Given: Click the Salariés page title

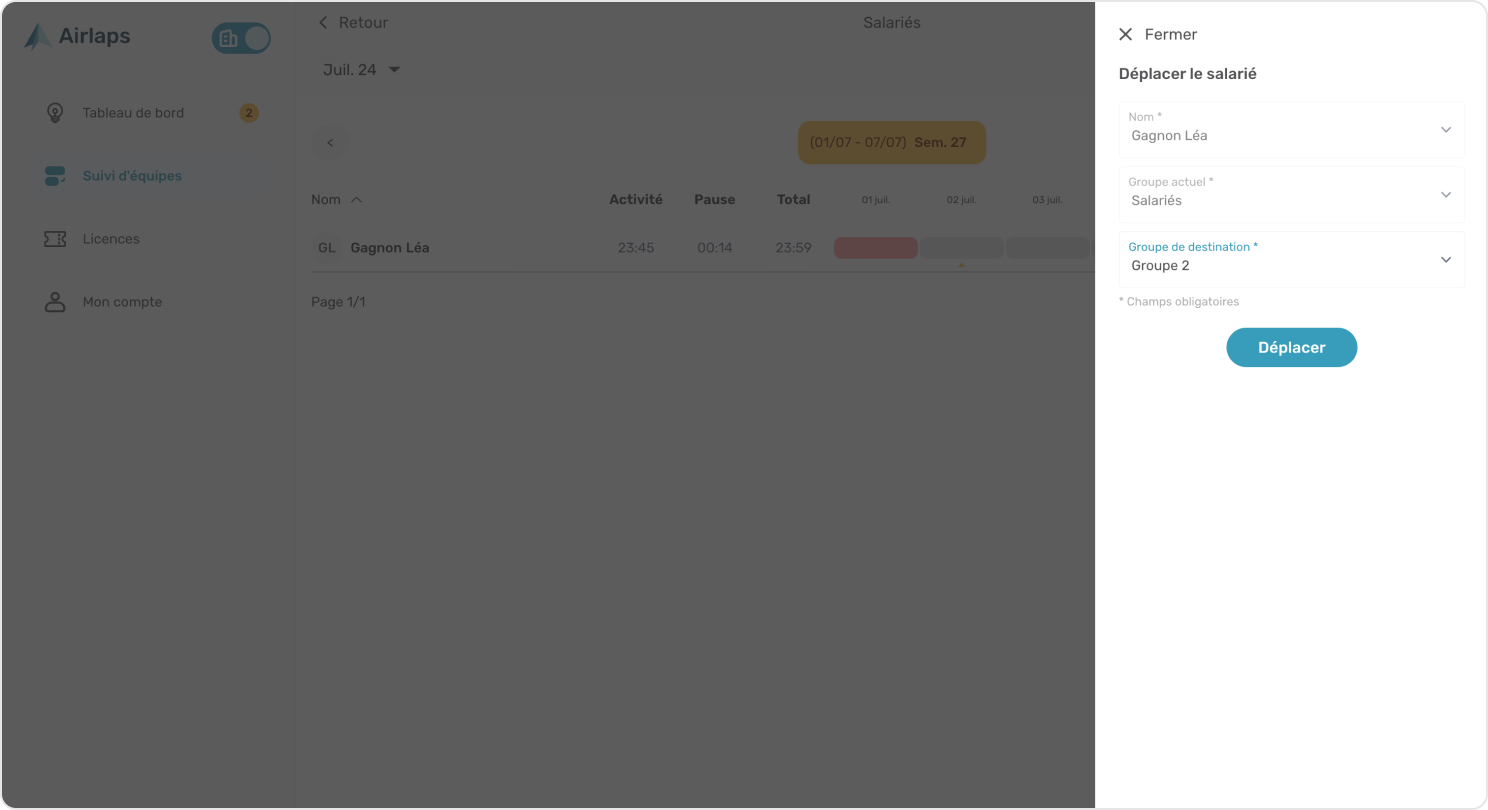Looking at the screenshot, I should [892, 22].
